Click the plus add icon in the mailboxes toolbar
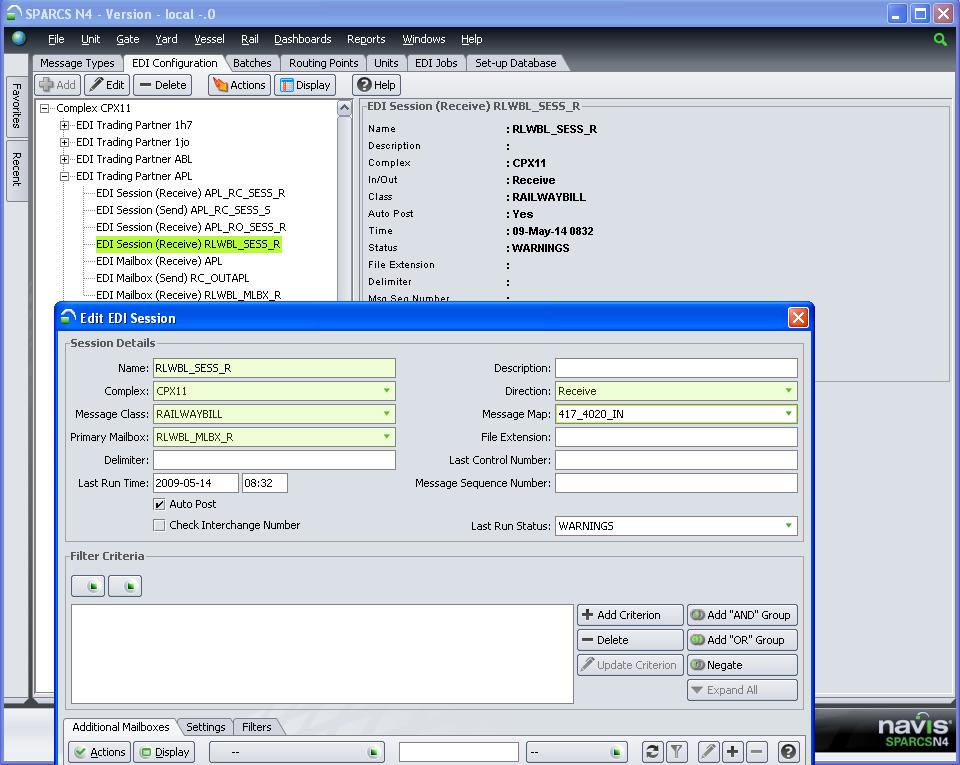 tap(732, 752)
